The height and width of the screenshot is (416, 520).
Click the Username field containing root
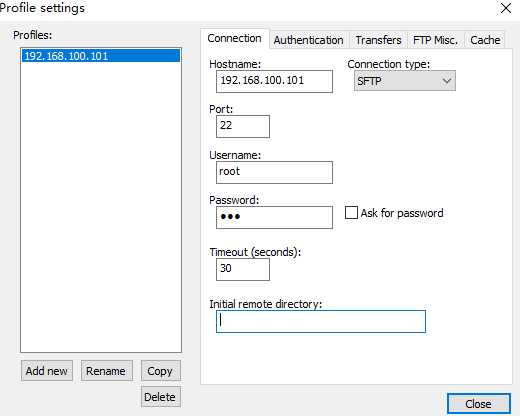point(274,172)
